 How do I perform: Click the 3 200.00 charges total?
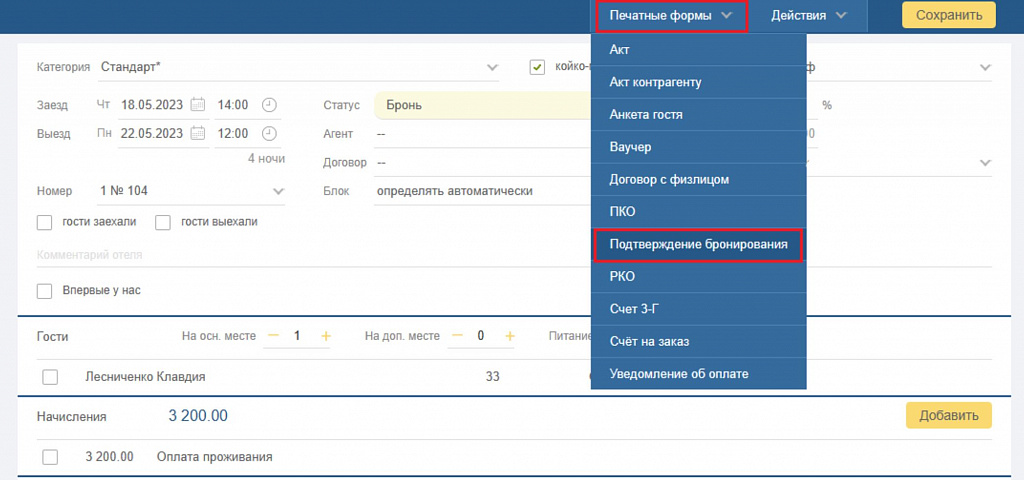tap(198, 416)
